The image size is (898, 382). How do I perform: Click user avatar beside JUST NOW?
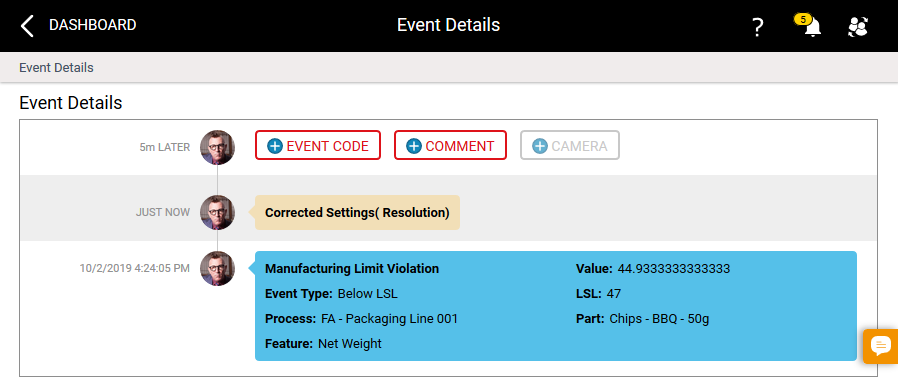point(218,212)
